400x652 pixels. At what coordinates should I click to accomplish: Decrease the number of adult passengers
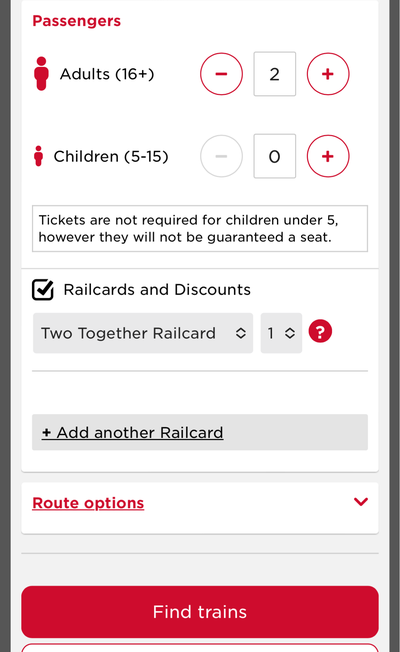point(221,74)
